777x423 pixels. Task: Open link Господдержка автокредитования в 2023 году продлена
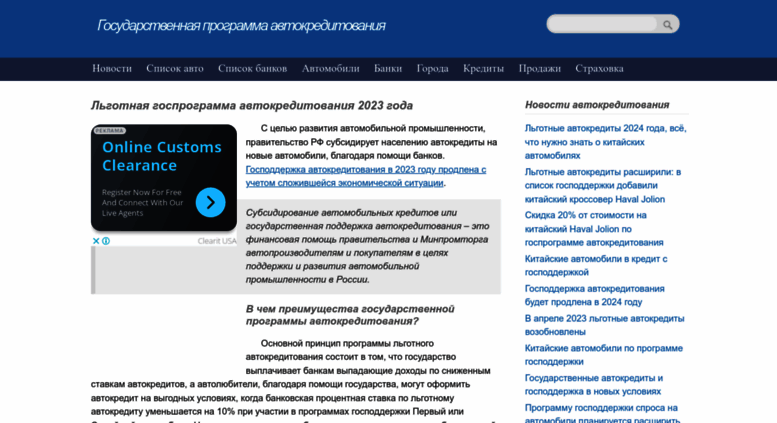coord(366,176)
